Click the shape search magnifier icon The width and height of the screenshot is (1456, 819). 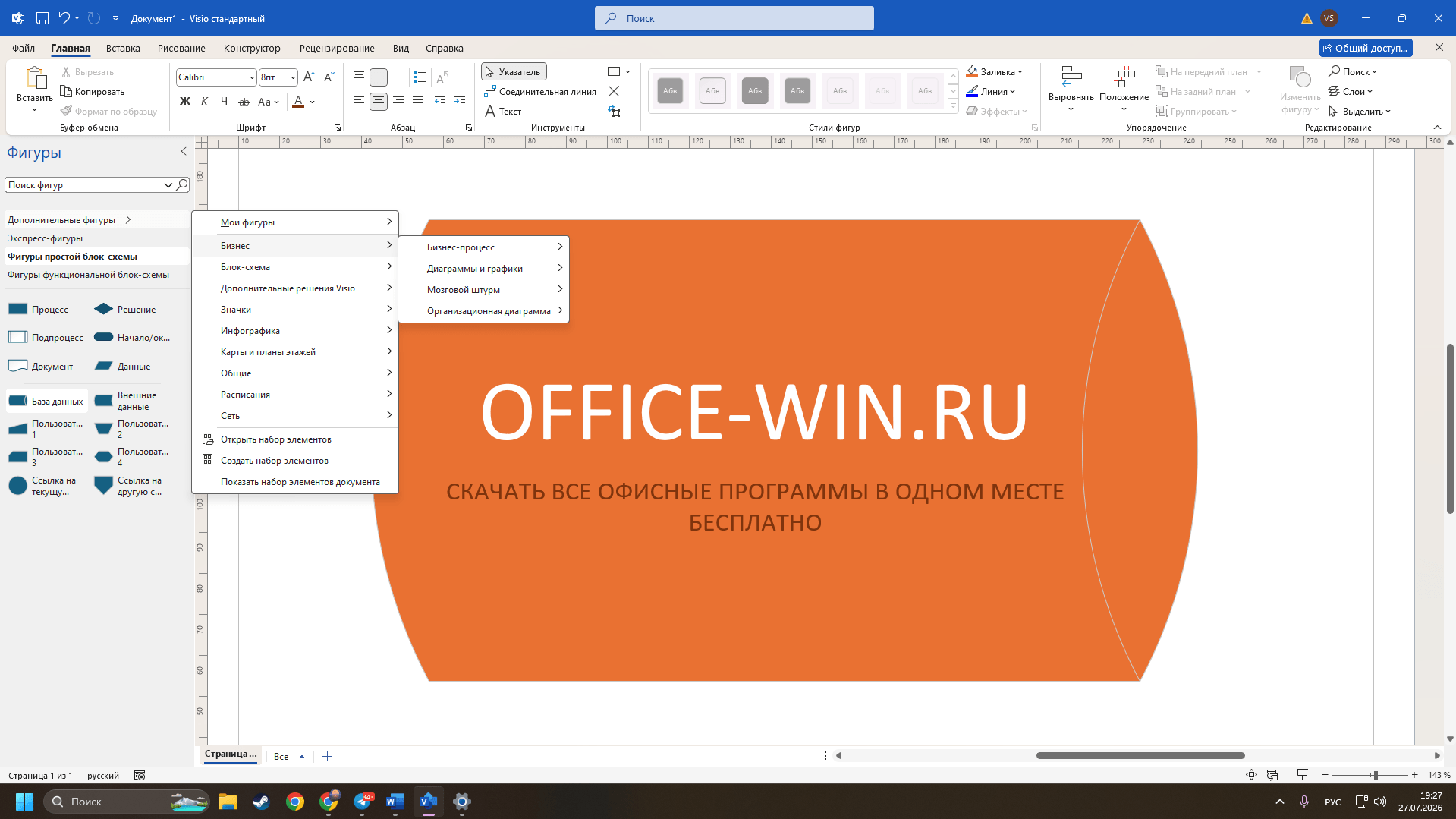(182, 184)
